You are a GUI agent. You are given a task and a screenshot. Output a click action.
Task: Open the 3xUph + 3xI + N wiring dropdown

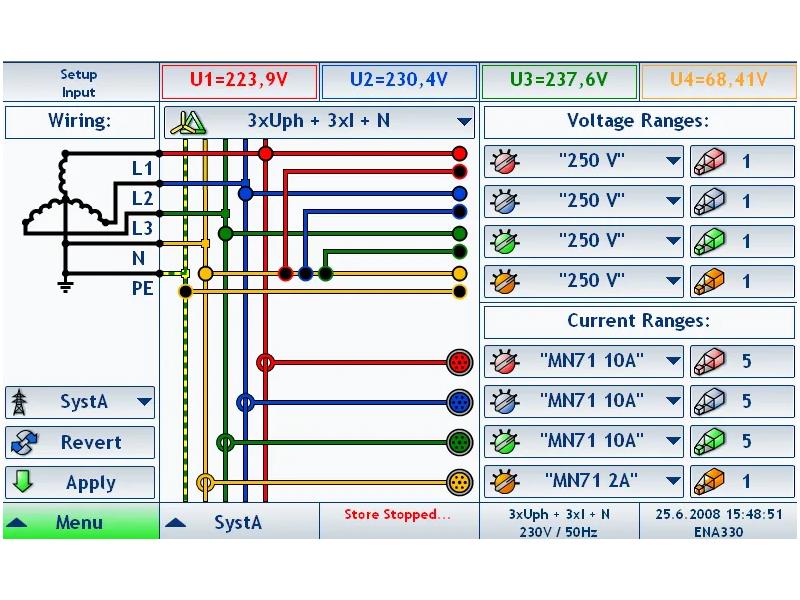click(x=463, y=122)
